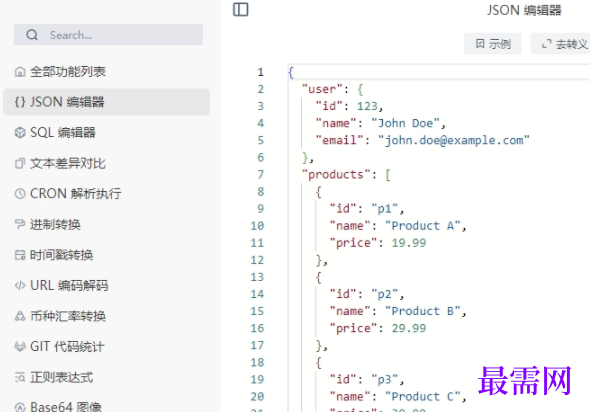Click the string "John Doe"
This screenshot has width=590, height=412.
coord(406,123)
